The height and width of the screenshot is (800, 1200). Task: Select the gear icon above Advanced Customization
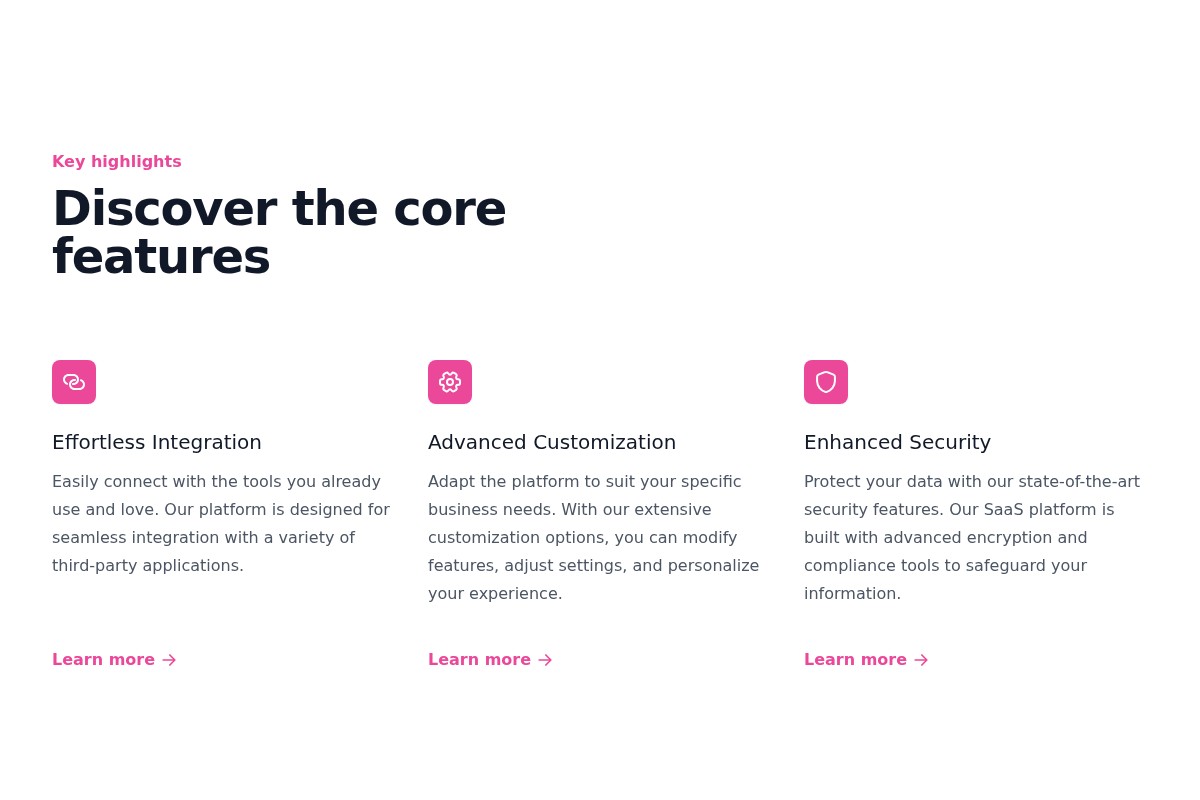(450, 382)
